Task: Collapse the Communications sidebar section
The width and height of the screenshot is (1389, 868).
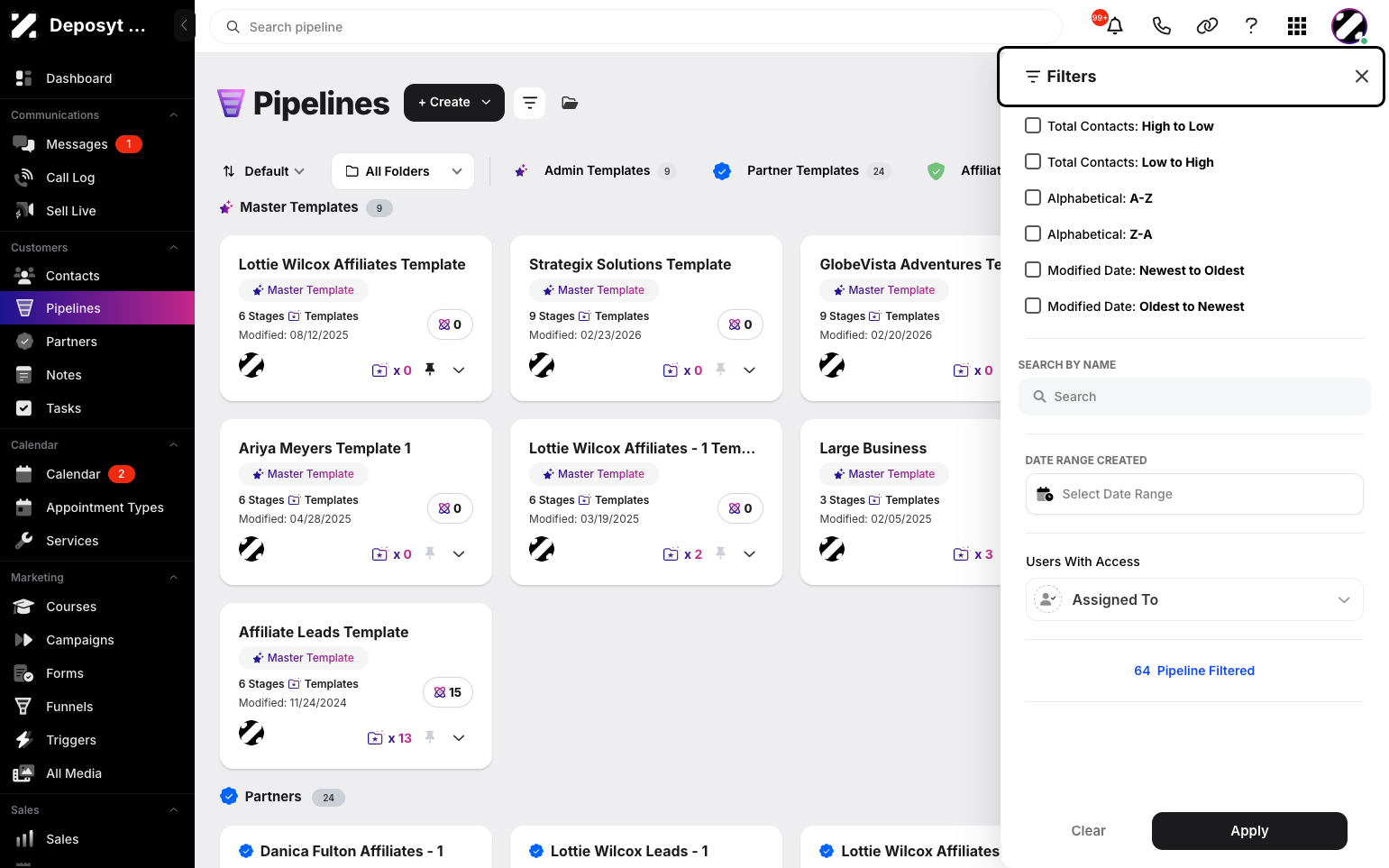Action: tap(174, 115)
